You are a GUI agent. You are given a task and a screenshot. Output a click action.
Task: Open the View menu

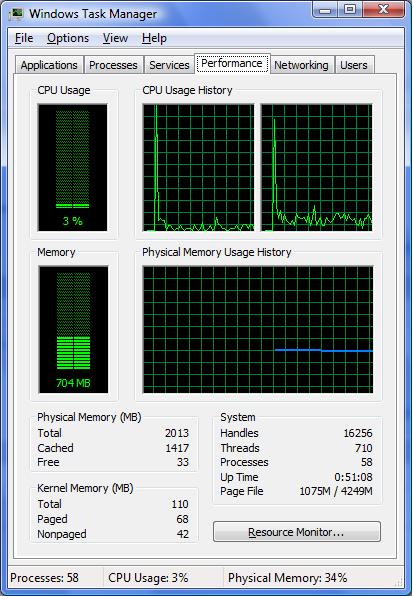tap(115, 38)
